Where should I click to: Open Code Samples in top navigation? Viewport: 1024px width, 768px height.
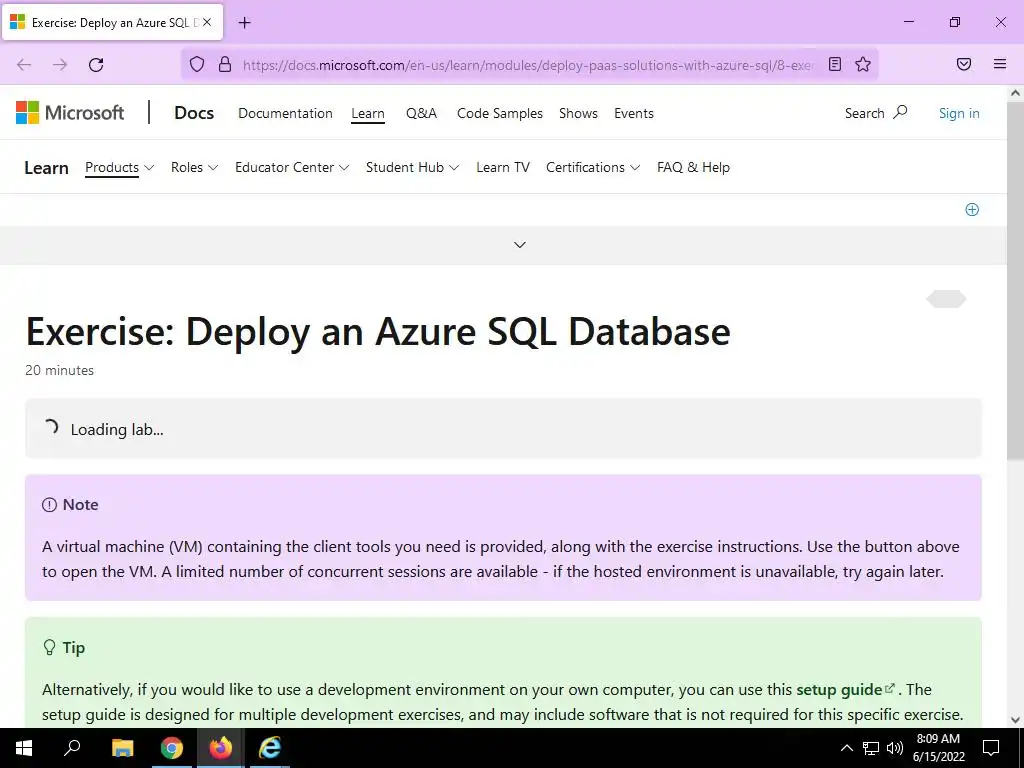click(500, 113)
